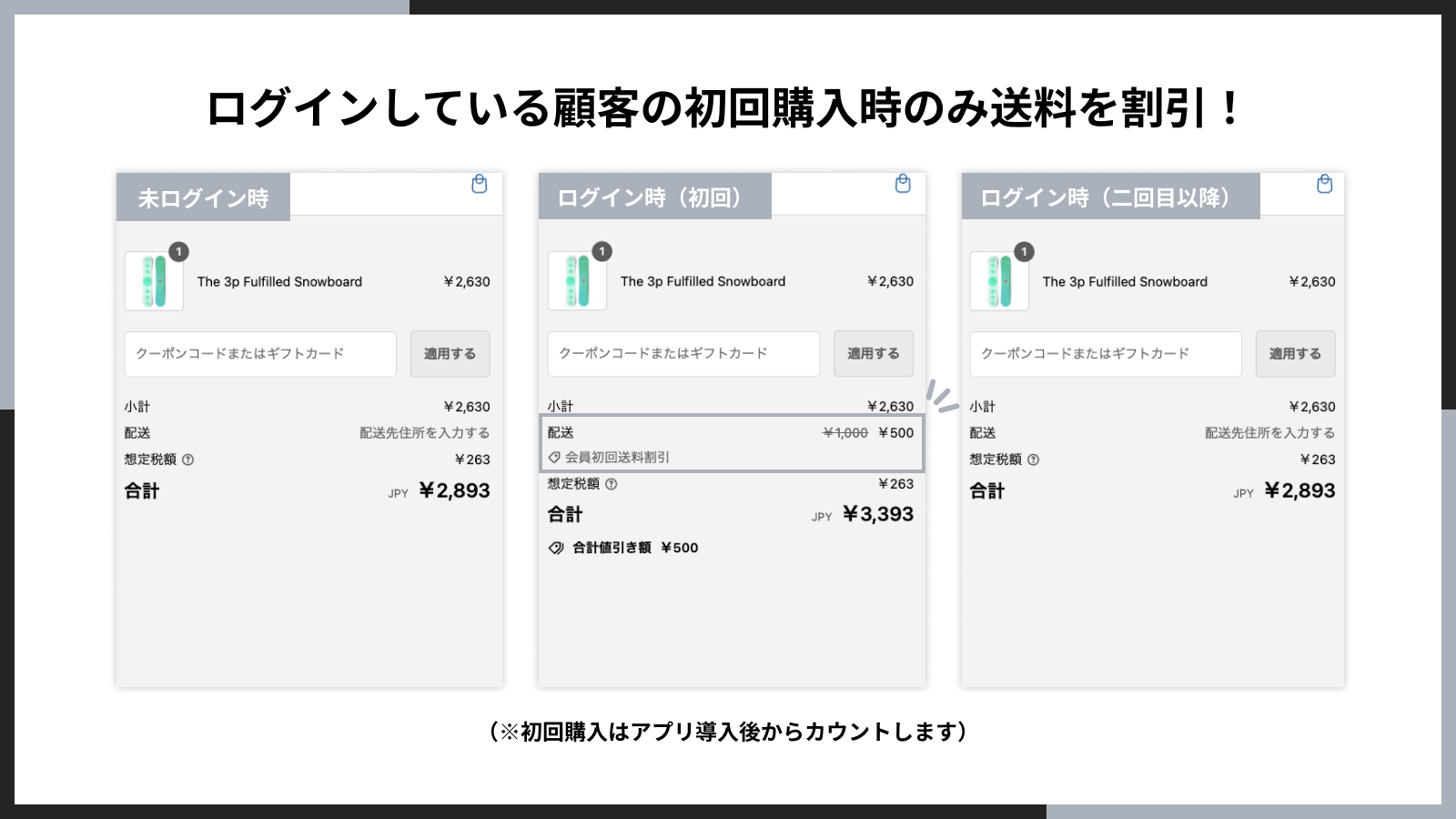Screen dimensions: 1456x819
Task: Select the snowboard thumbnail in 未ログイン時 panel
Action: click(x=154, y=281)
